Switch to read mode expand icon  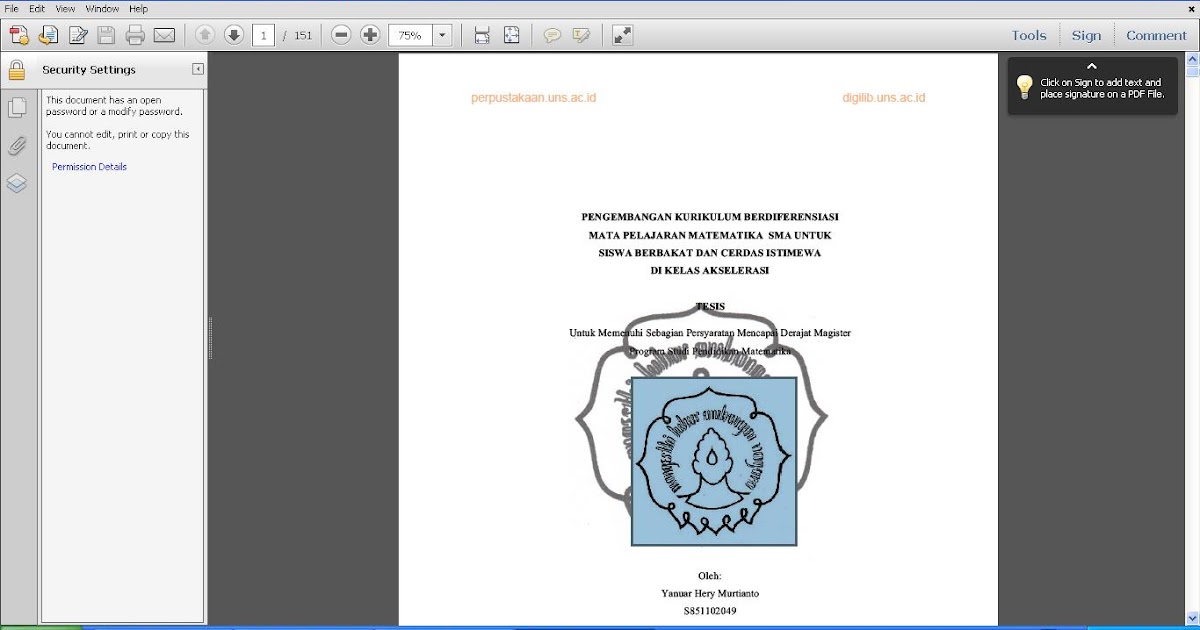pyautogui.click(x=622, y=35)
